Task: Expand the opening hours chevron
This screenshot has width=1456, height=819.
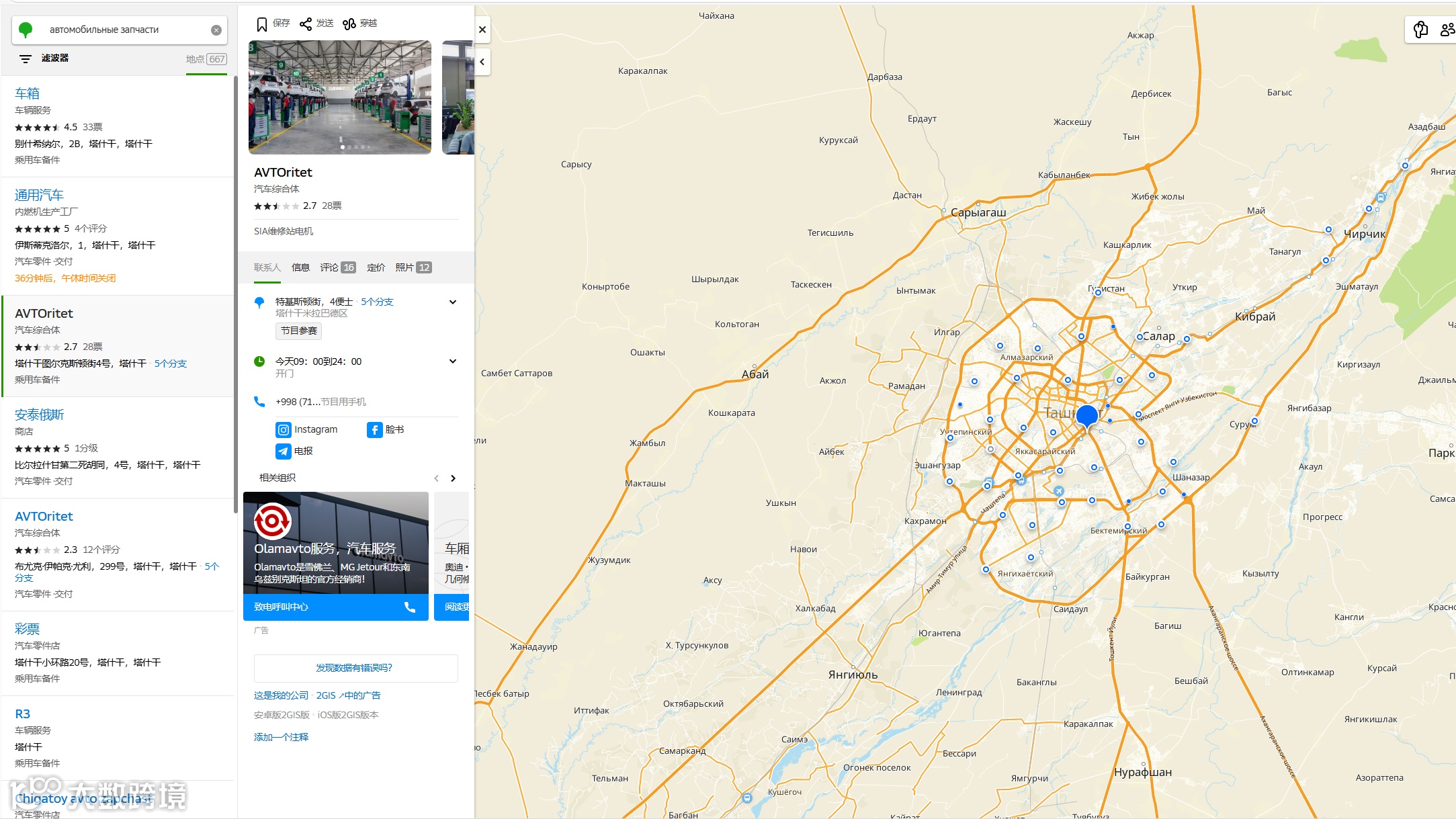Action: (453, 361)
